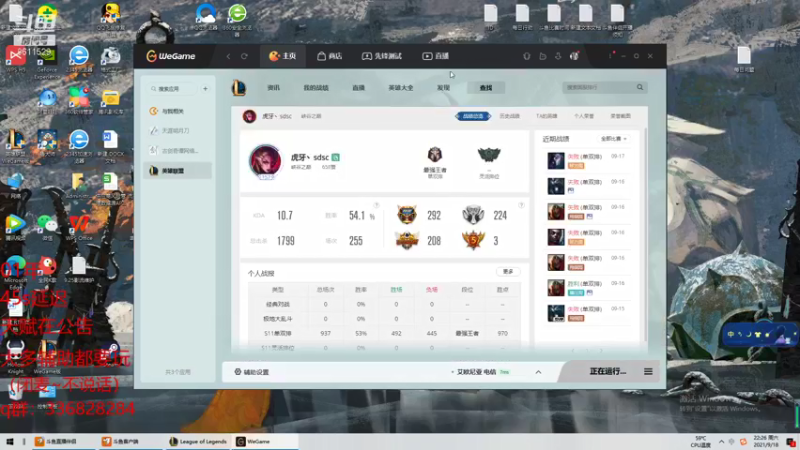
Task: Open the 09-15 match in recent matches
Action: (x=587, y=313)
